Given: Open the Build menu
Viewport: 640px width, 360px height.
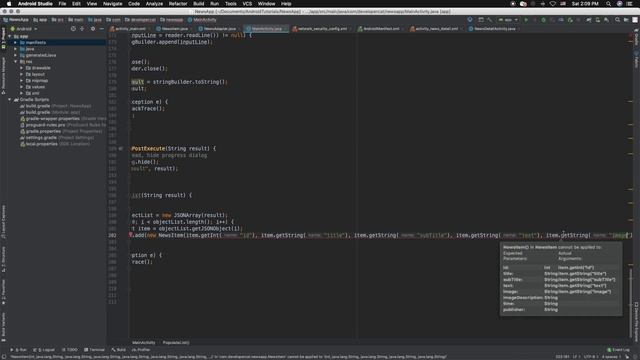Looking at the screenshot, I should [x=199, y=4].
